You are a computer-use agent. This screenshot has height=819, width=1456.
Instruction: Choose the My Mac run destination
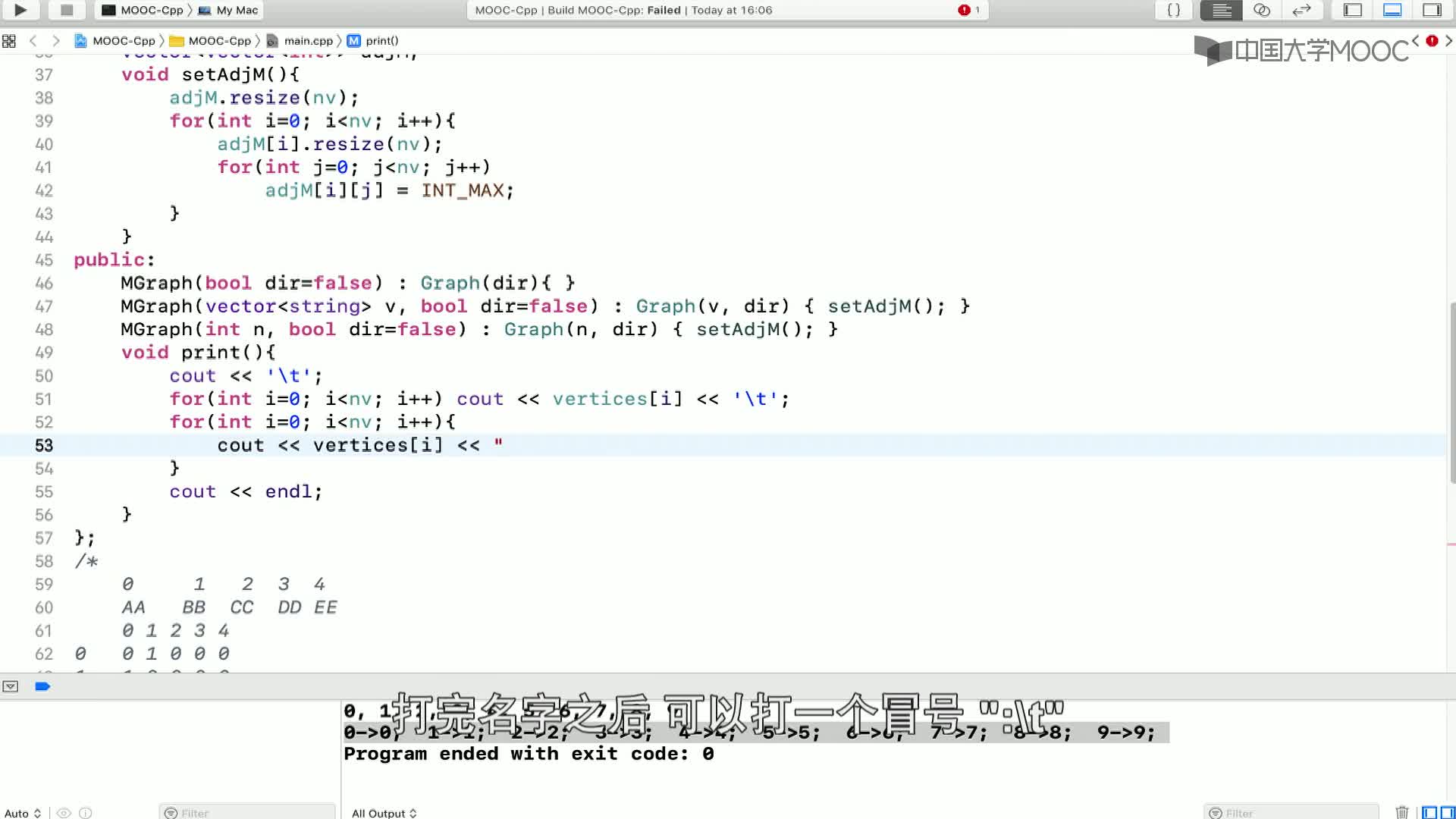228,10
